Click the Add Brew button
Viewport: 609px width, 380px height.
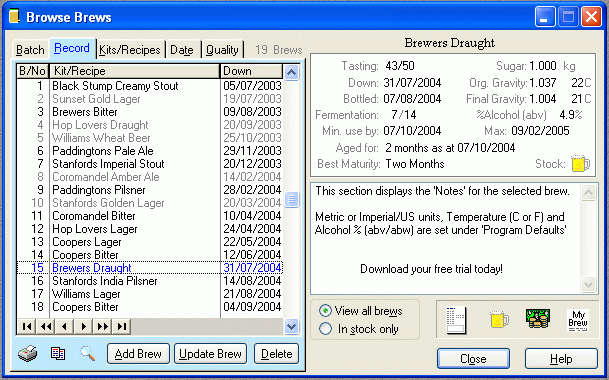tap(138, 354)
